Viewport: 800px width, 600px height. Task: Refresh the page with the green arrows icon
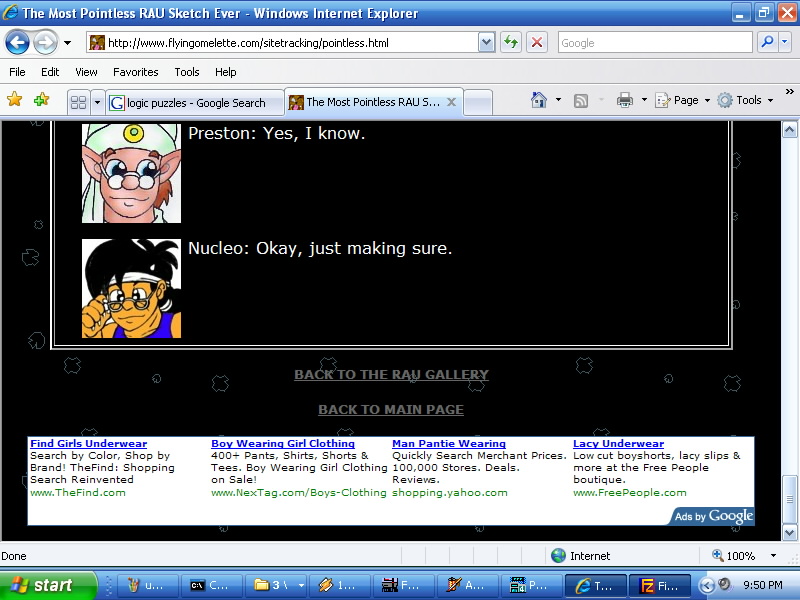click(x=511, y=43)
